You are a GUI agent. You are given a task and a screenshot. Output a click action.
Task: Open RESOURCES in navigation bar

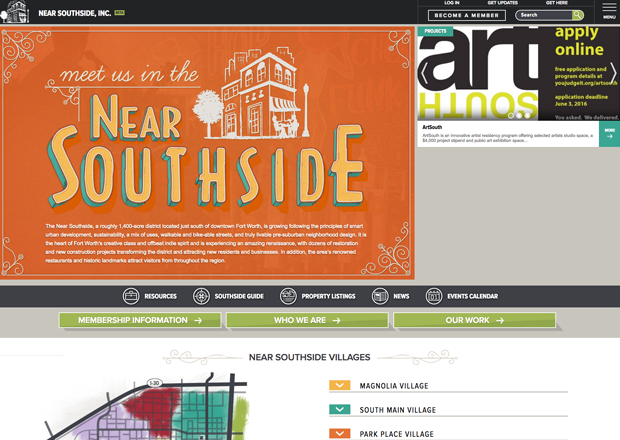(160, 296)
